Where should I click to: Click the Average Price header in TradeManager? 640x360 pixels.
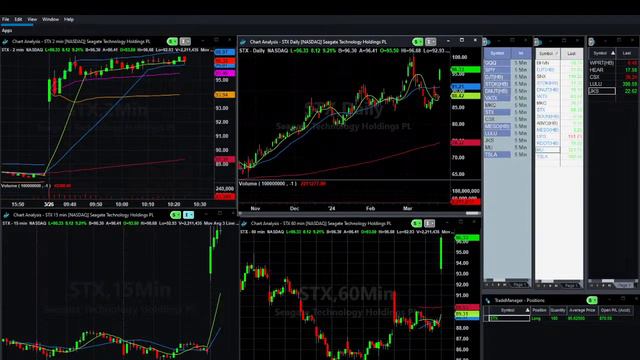582,311
